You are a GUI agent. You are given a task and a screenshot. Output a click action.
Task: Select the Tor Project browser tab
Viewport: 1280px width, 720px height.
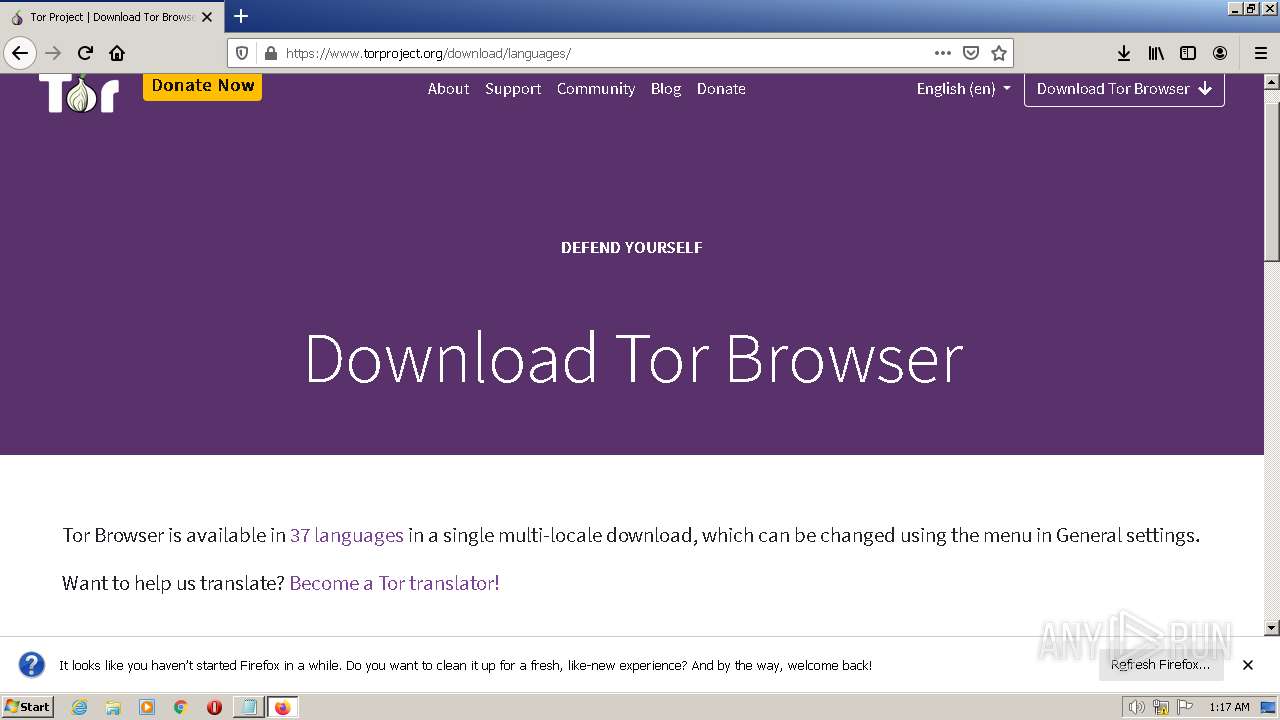[x=110, y=17]
